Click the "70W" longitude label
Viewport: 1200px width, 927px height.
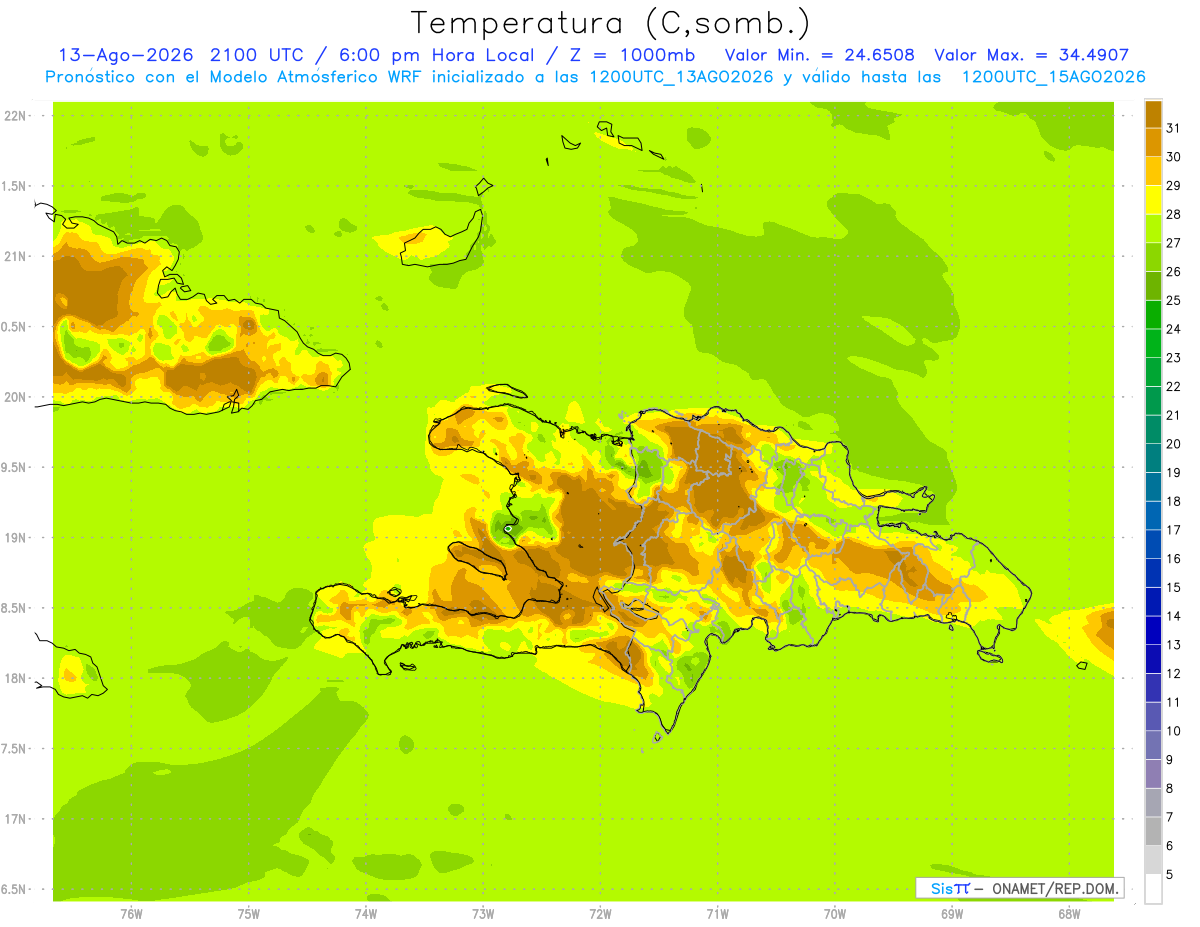pos(834,913)
